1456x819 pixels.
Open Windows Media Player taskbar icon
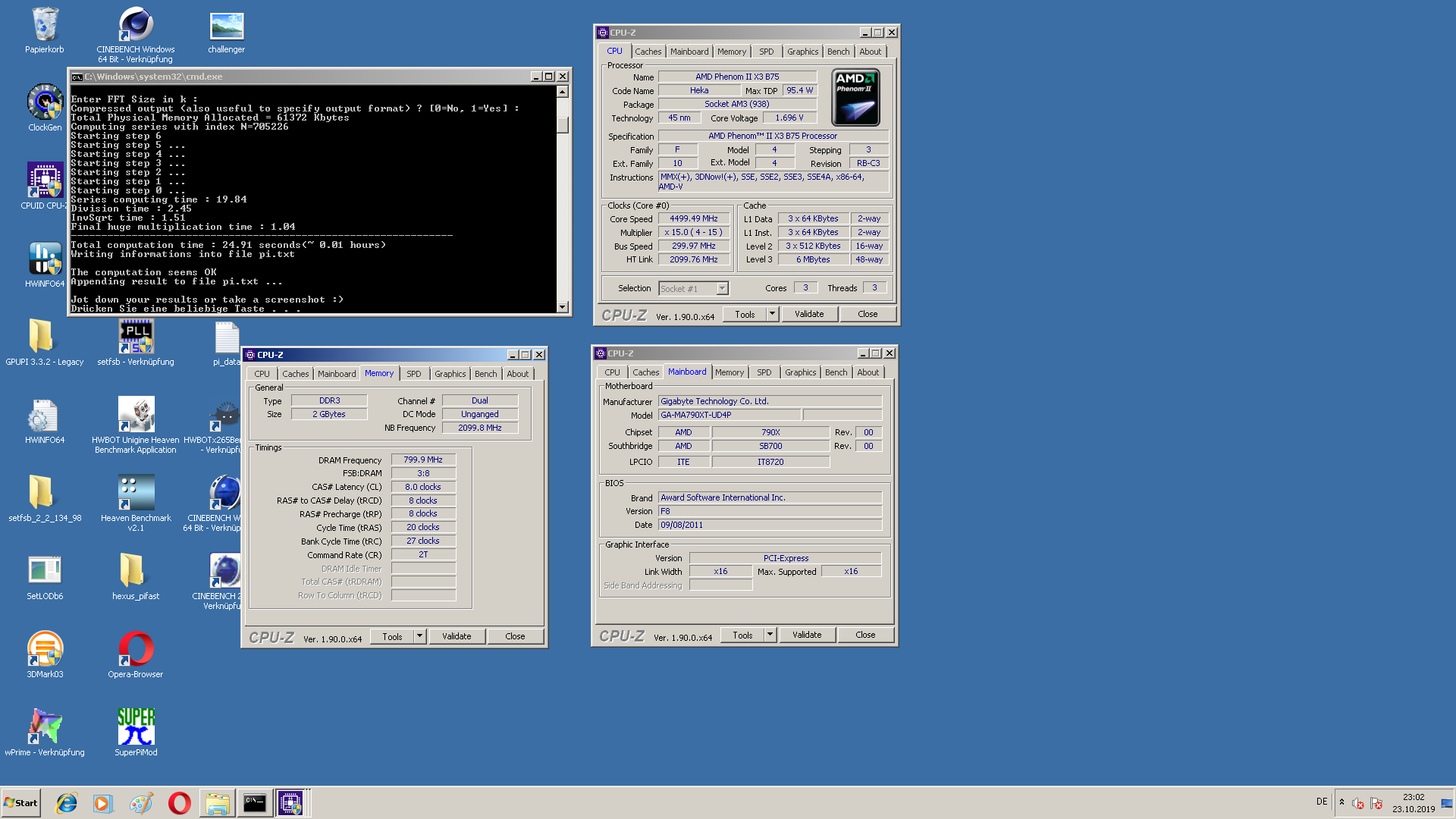[x=102, y=803]
